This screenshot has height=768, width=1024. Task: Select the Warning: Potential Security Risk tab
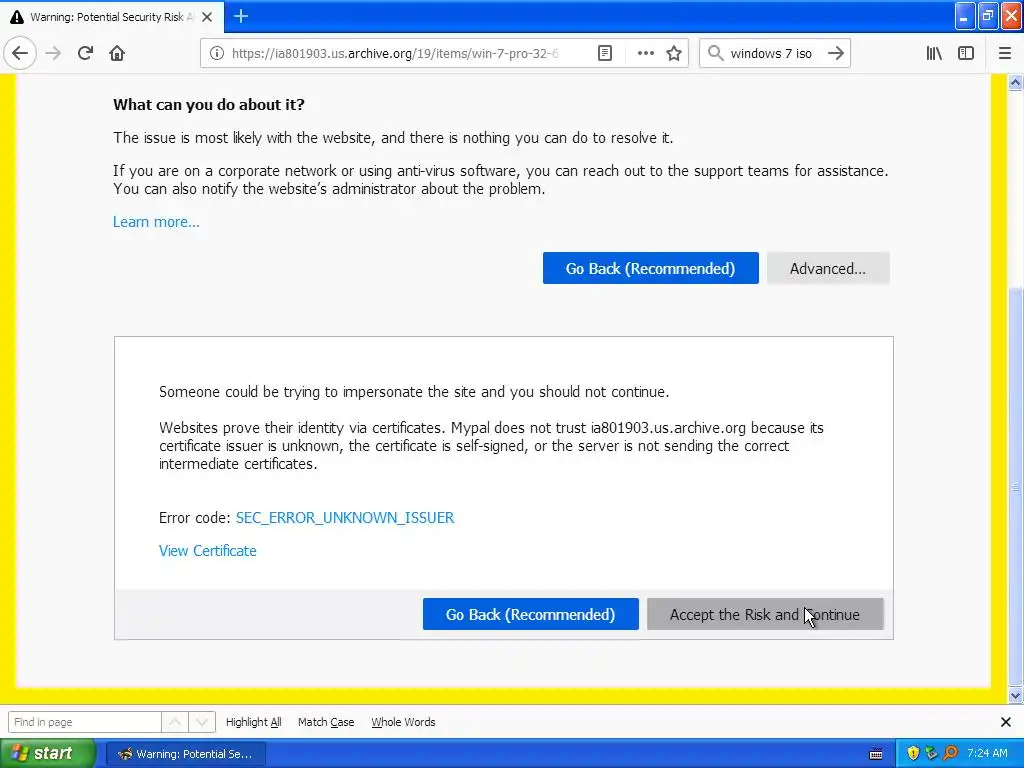(112, 17)
